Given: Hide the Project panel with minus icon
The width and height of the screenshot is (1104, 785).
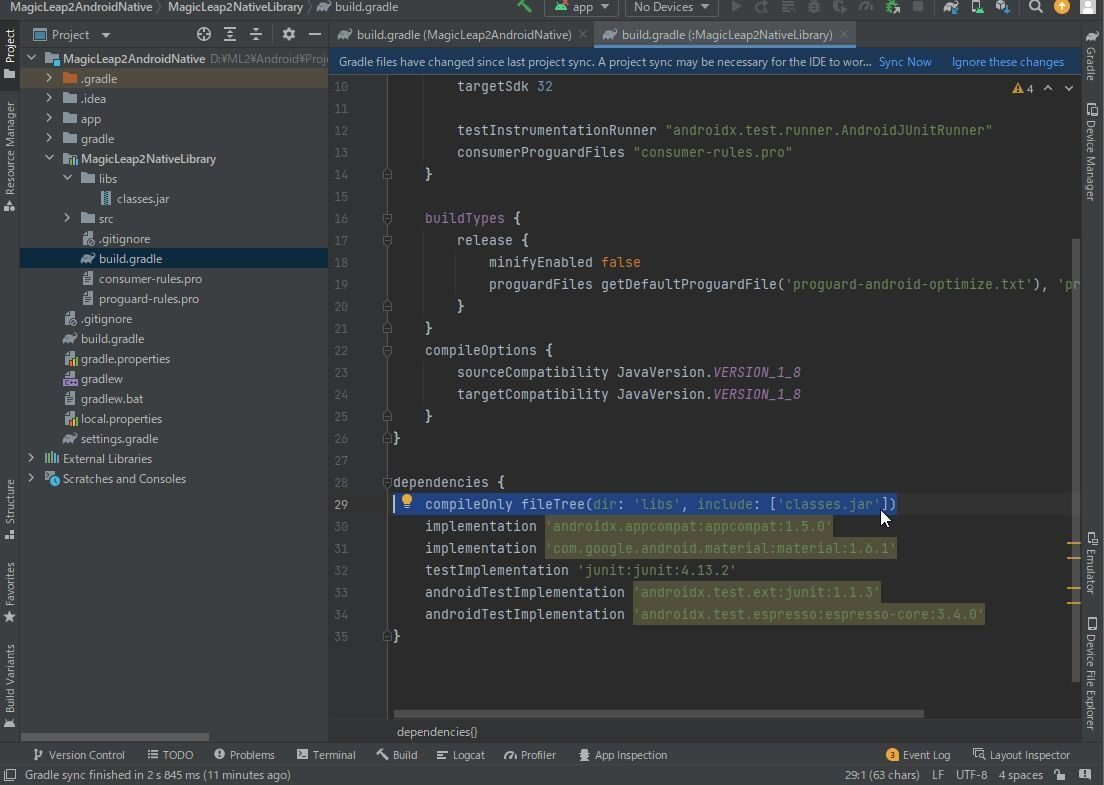Looking at the screenshot, I should pos(315,34).
